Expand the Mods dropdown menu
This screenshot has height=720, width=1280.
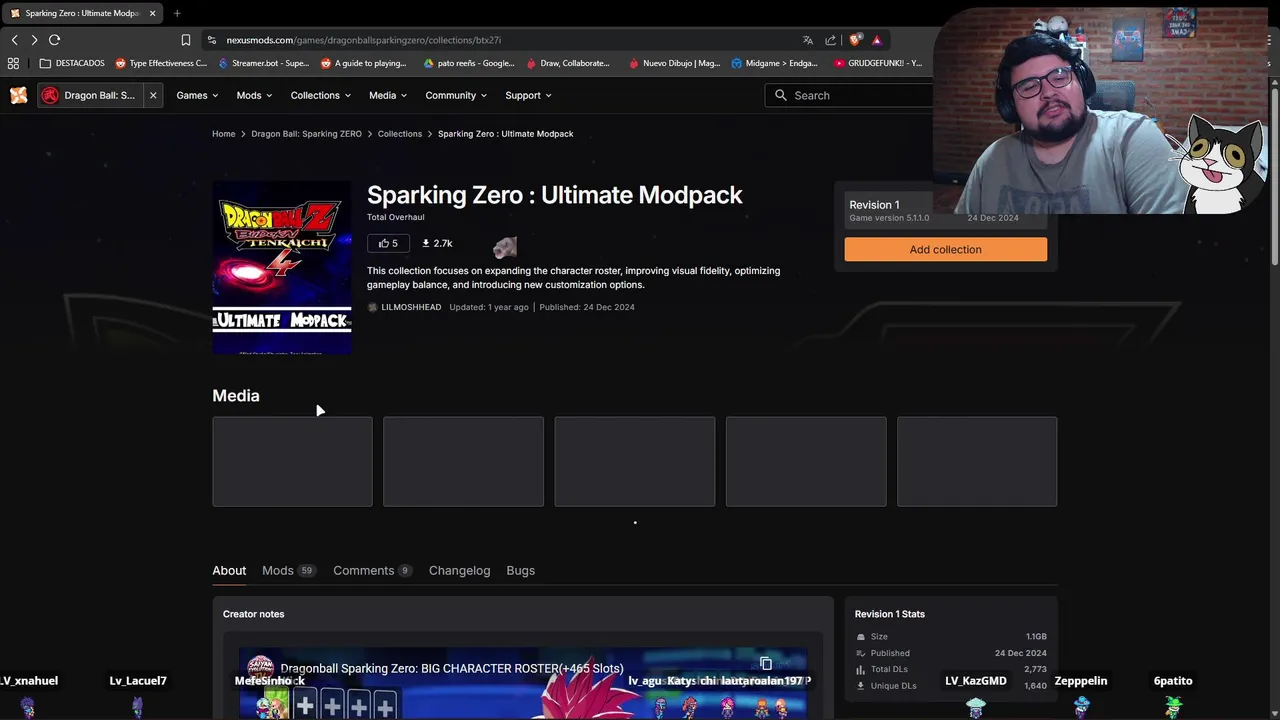tap(255, 95)
